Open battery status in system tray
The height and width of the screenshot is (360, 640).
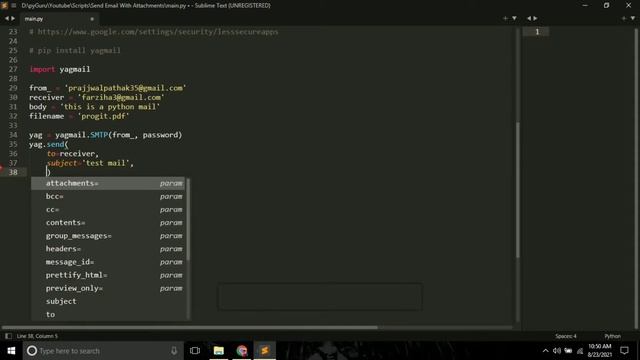coord(568,351)
